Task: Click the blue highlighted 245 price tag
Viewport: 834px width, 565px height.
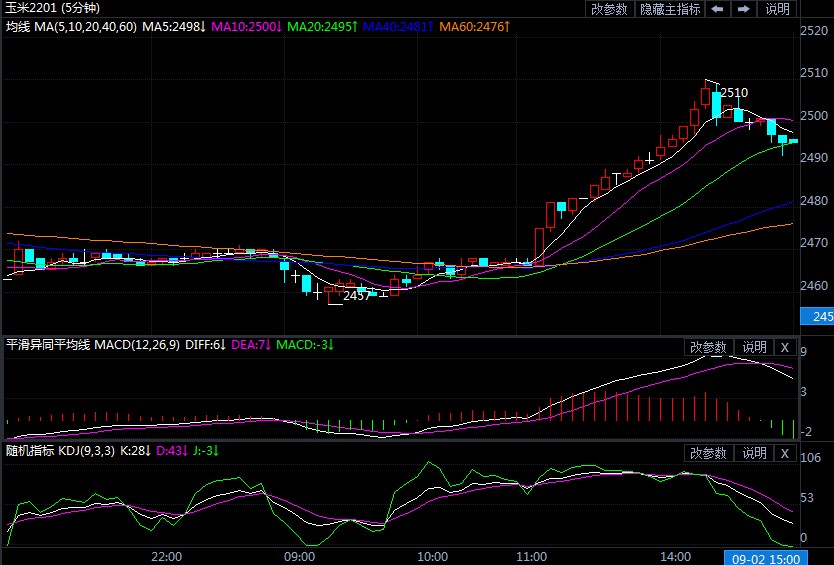Action: point(818,317)
